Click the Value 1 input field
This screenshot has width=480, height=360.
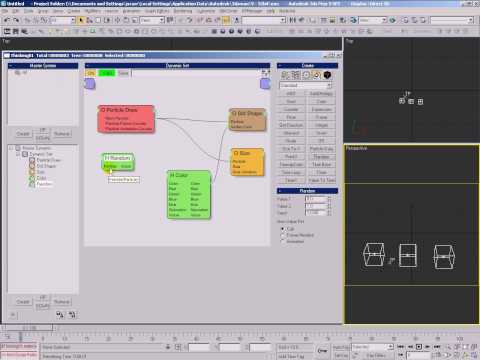(x=316, y=199)
